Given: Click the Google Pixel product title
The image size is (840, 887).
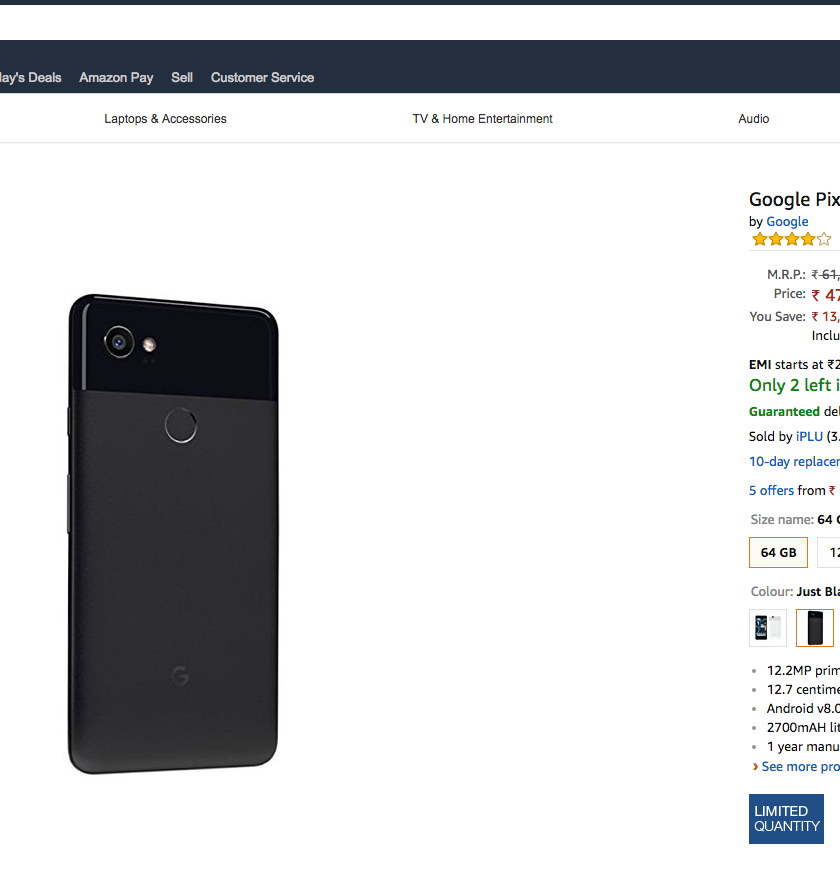Looking at the screenshot, I should [794, 199].
